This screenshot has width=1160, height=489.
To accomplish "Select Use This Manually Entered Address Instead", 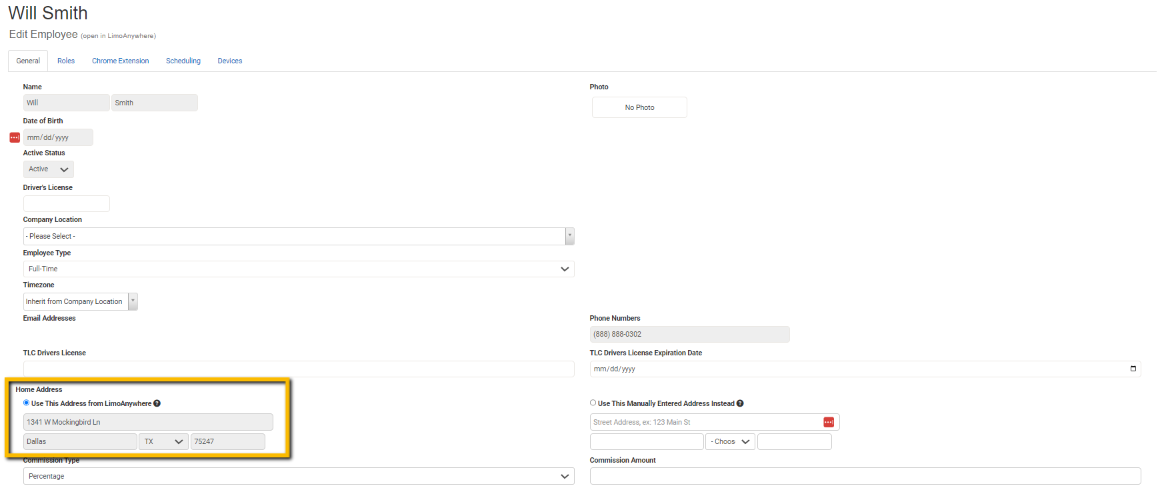I will [x=593, y=403].
